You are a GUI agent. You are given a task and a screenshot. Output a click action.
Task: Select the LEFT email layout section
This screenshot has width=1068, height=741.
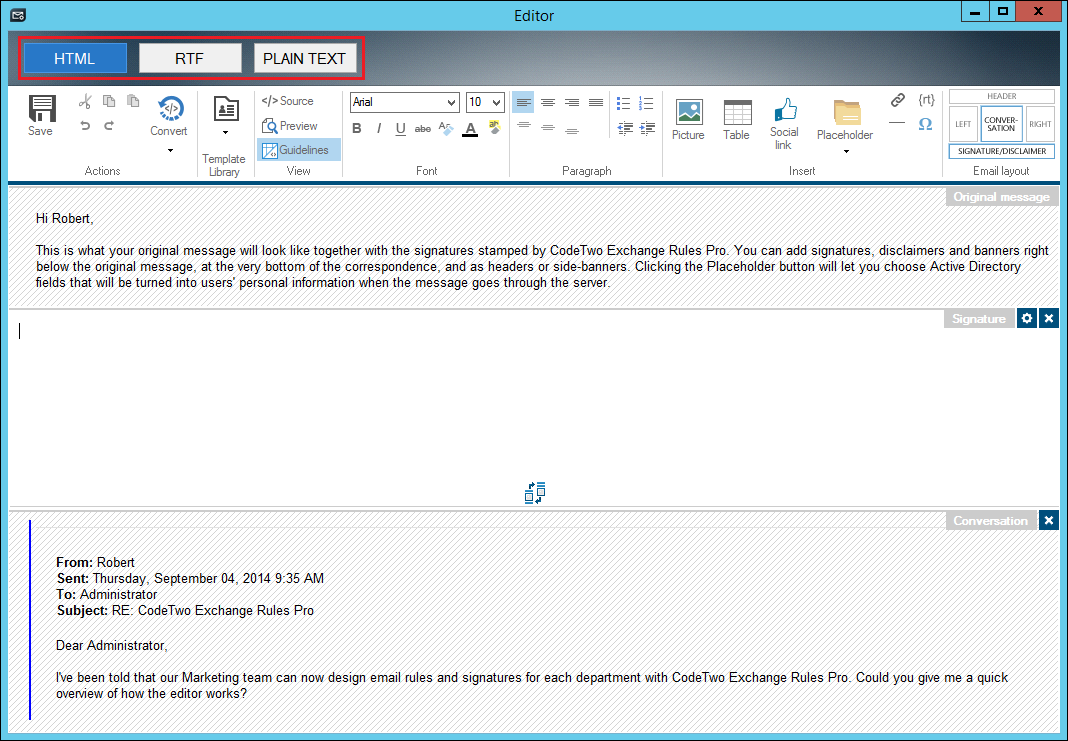pos(963,124)
